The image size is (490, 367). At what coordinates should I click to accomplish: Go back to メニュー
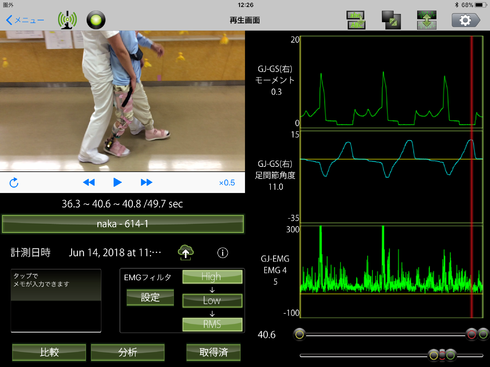point(25,20)
